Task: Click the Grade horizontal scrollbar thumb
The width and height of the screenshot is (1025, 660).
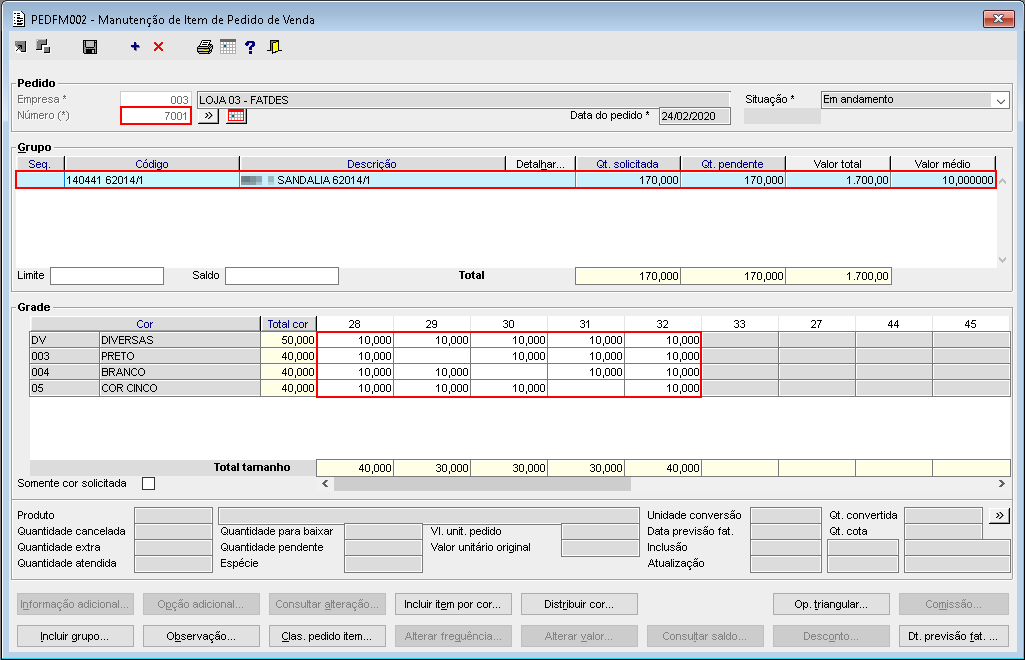Action: coord(482,484)
